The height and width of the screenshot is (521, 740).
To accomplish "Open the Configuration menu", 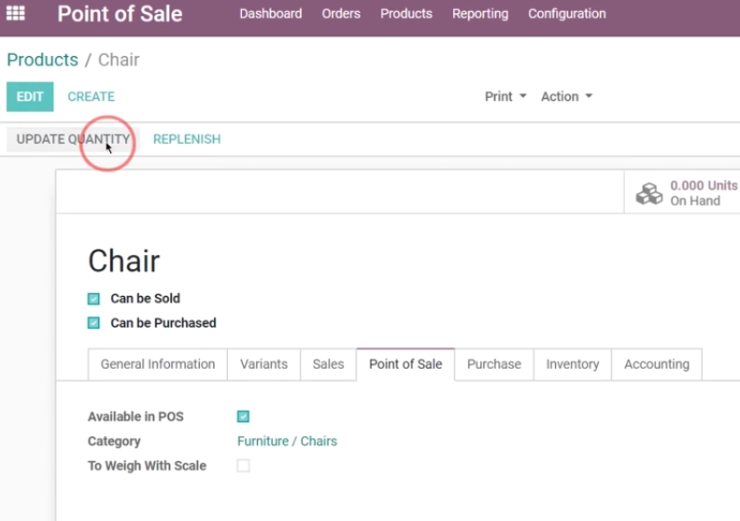I will click(567, 14).
